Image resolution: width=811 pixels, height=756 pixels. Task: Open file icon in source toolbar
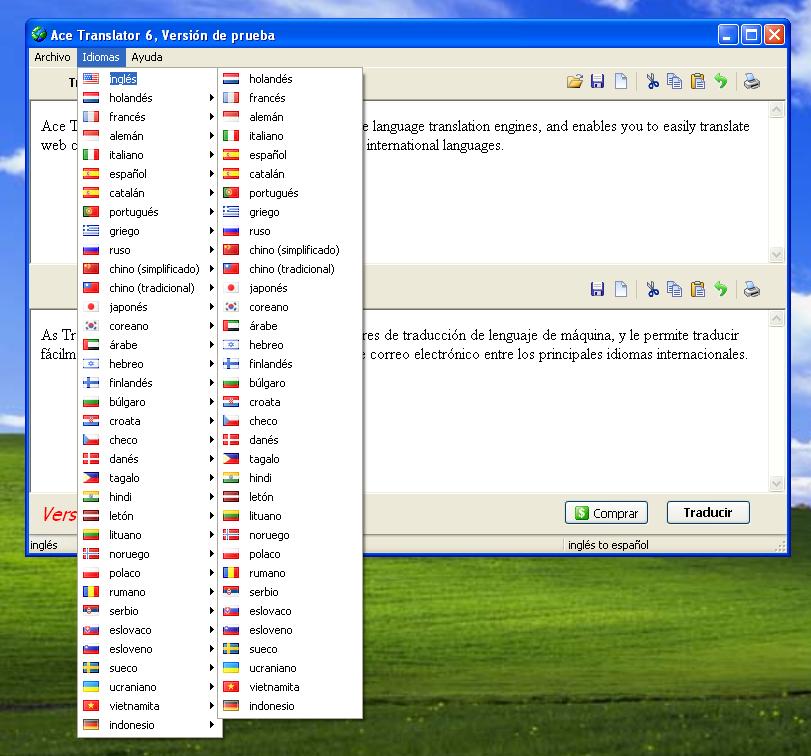pyautogui.click(x=574, y=81)
